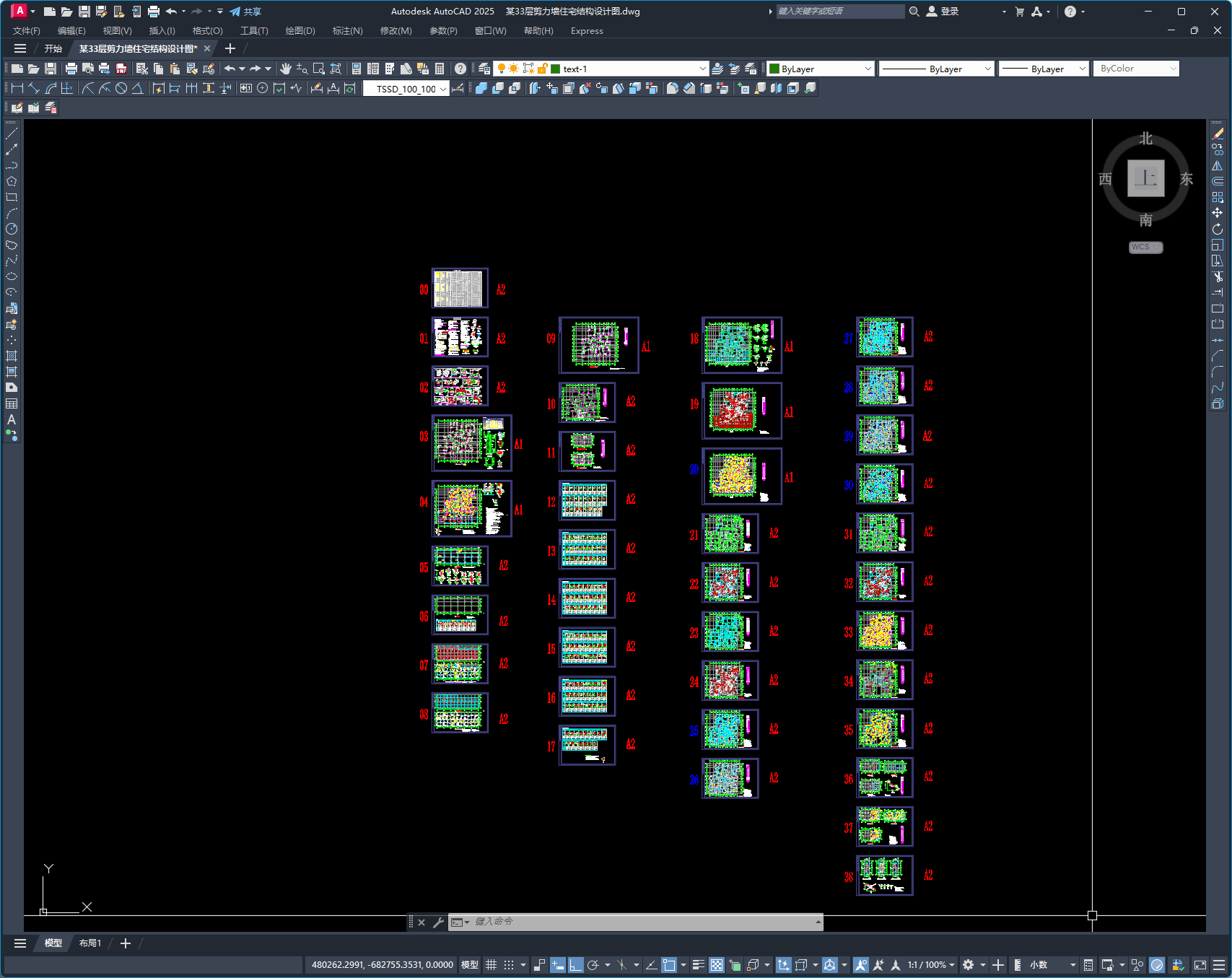Toggle the drawing grid display

click(x=491, y=965)
